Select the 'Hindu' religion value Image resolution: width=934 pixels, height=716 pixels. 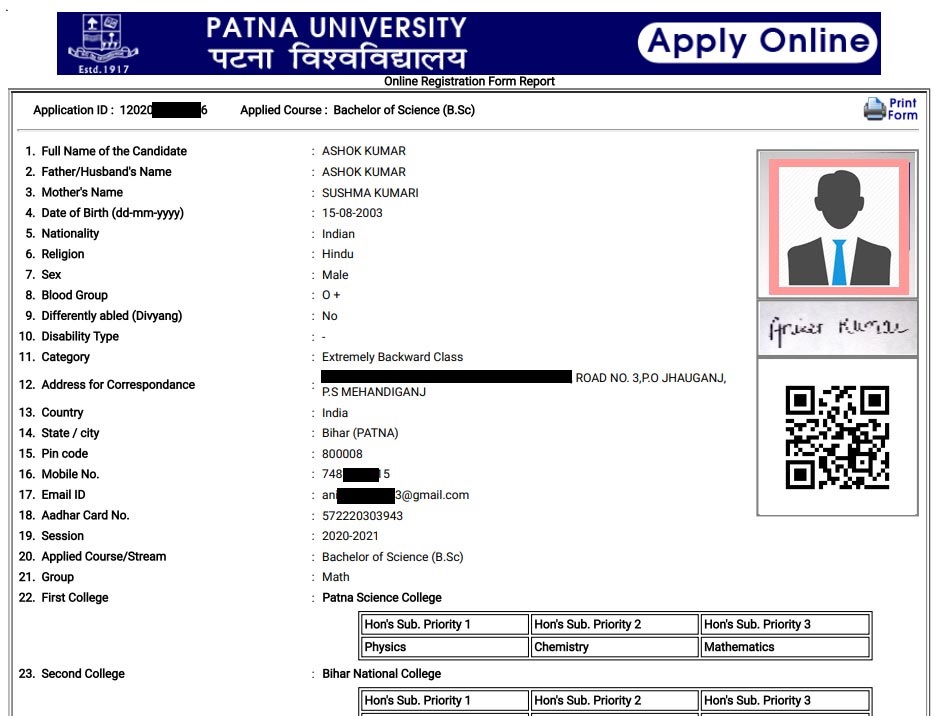pyautogui.click(x=338, y=254)
